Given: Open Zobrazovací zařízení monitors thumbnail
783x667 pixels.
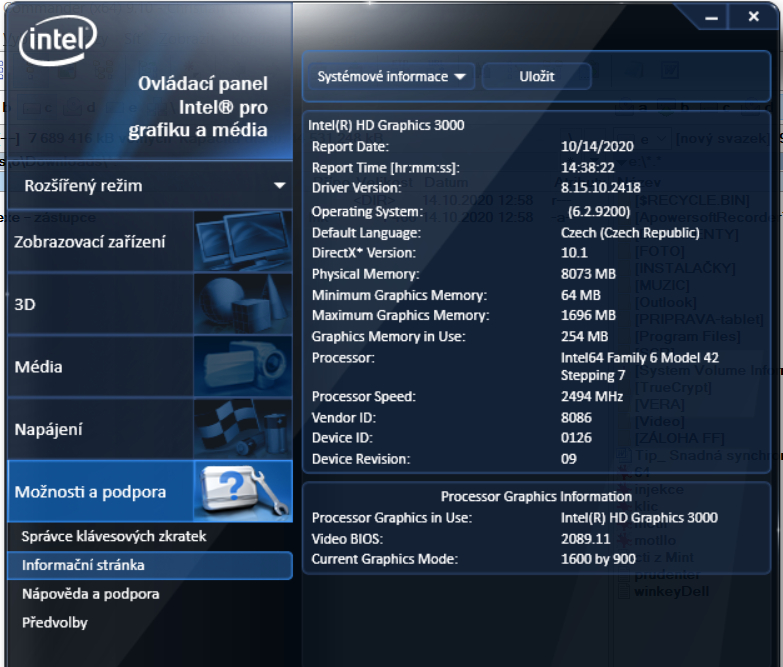Looking at the screenshot, I should (x=243, y=241).
